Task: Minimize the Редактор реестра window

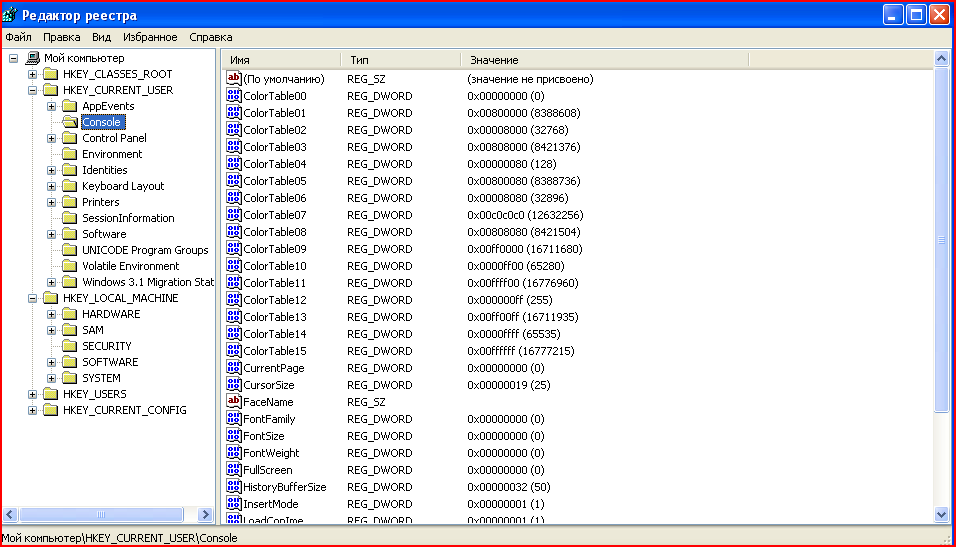Action: tap(893, 15)
